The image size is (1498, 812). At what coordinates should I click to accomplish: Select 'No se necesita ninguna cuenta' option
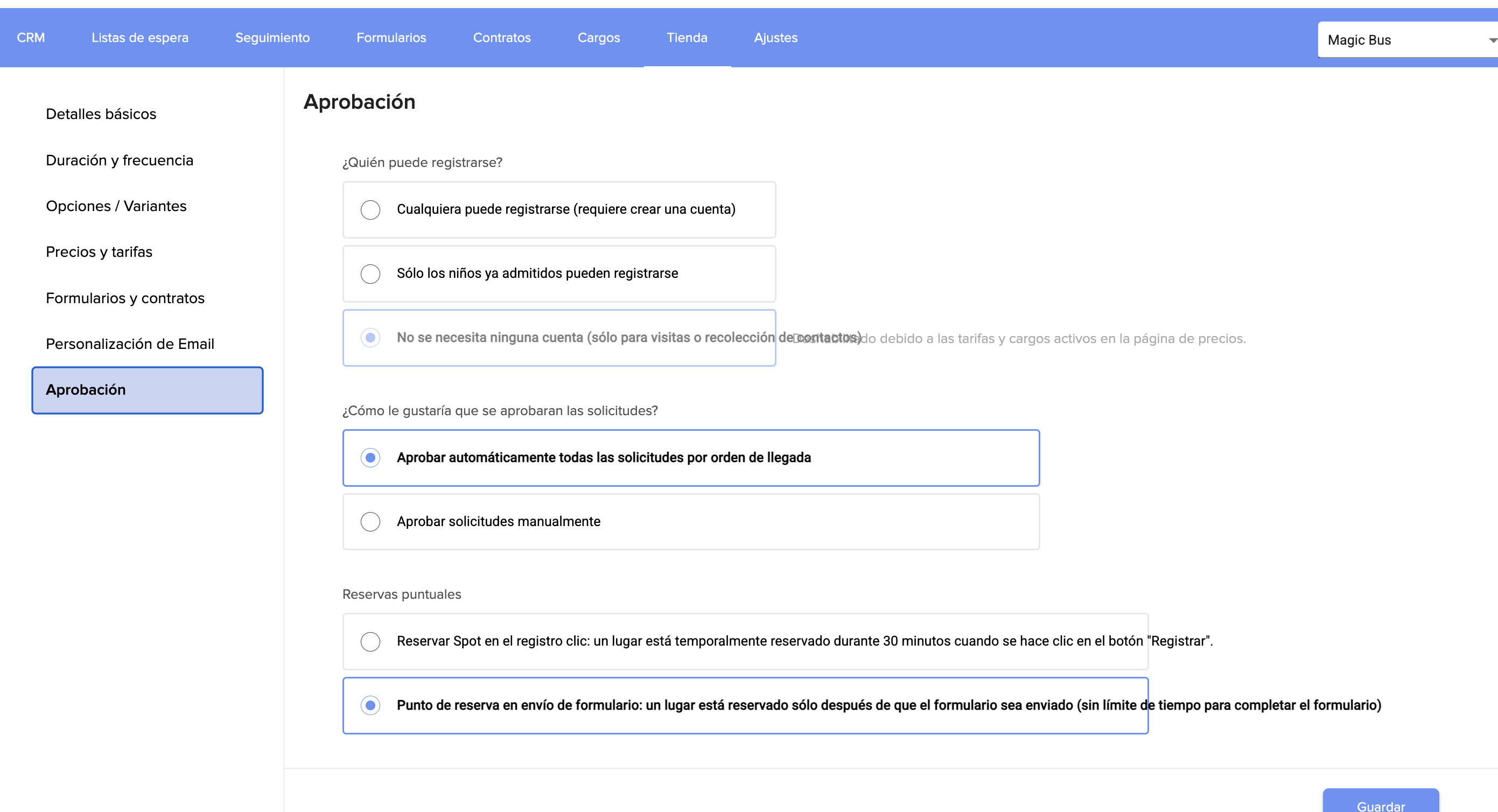(x=370, y=338)
